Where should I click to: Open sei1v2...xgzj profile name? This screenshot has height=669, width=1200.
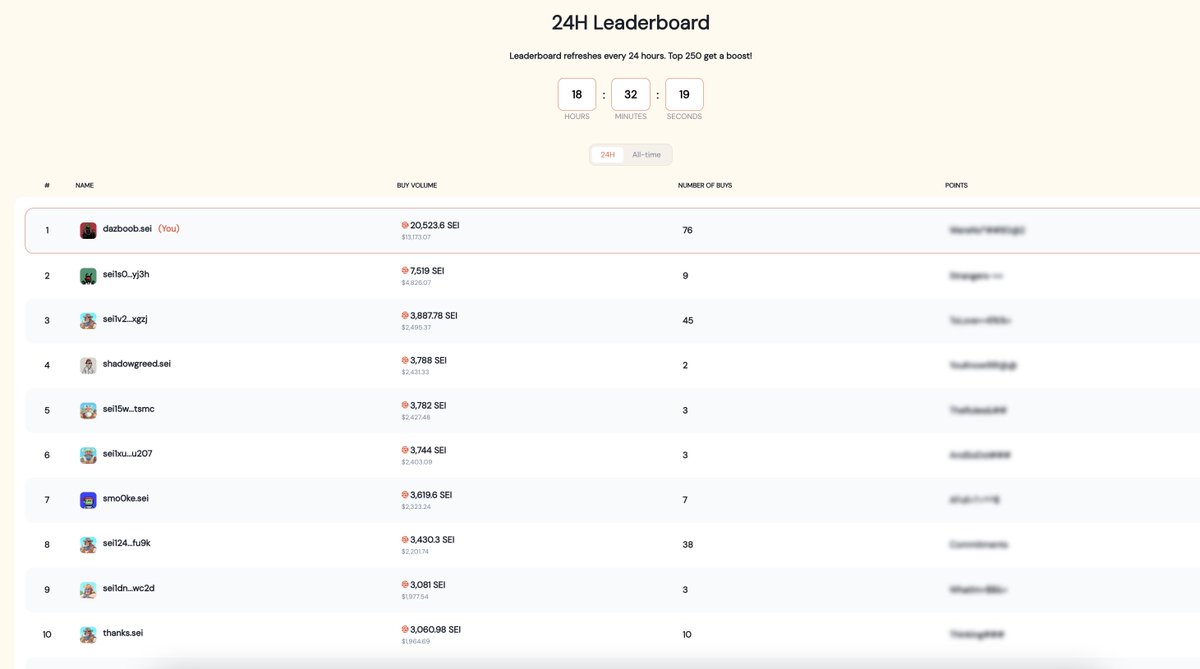(125, 319)
